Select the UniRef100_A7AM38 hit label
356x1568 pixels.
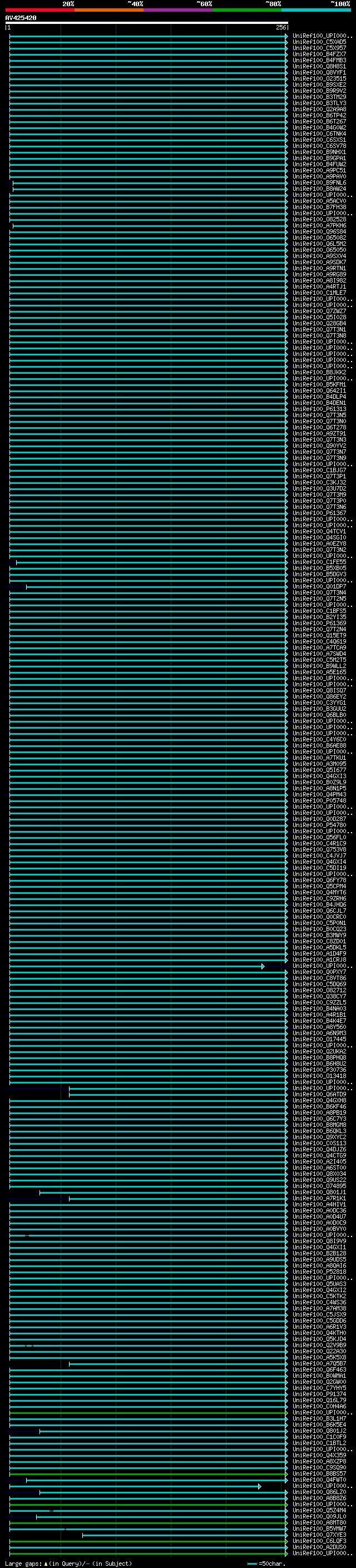[x=319, y=1308]
